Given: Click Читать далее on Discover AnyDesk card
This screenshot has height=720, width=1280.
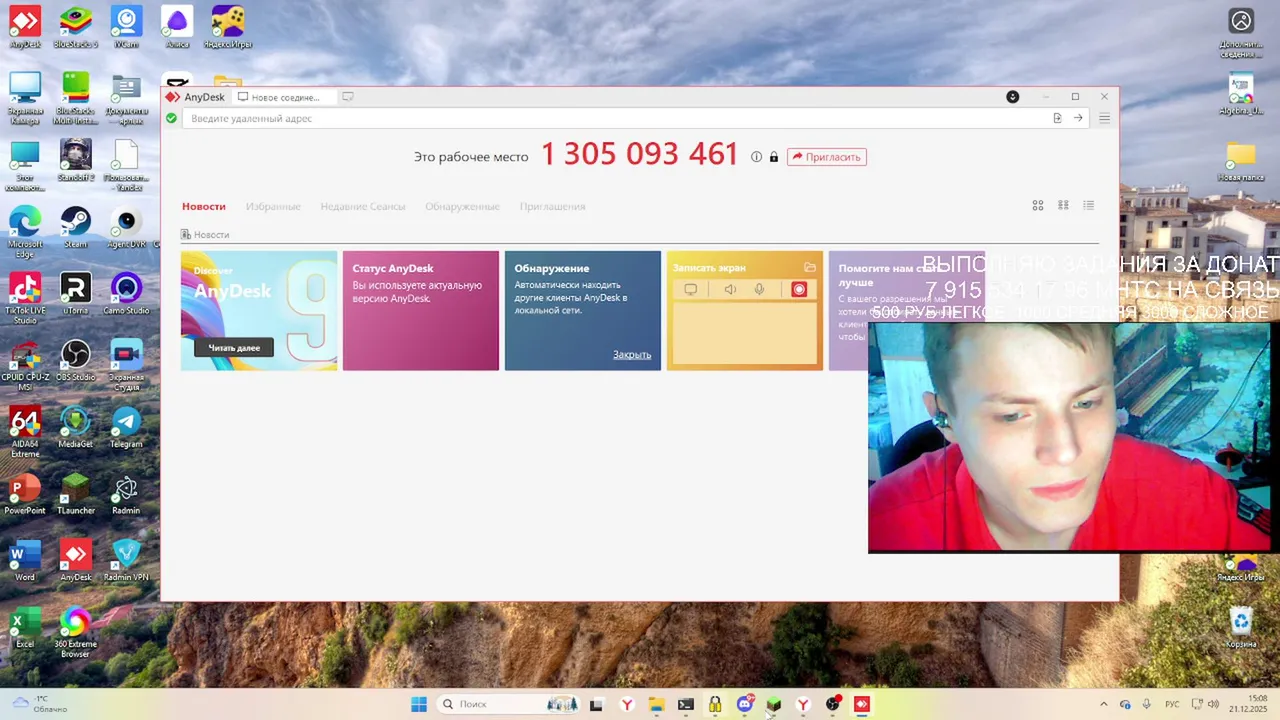Looking at the screenshot, I should click(x=234, y=348).
